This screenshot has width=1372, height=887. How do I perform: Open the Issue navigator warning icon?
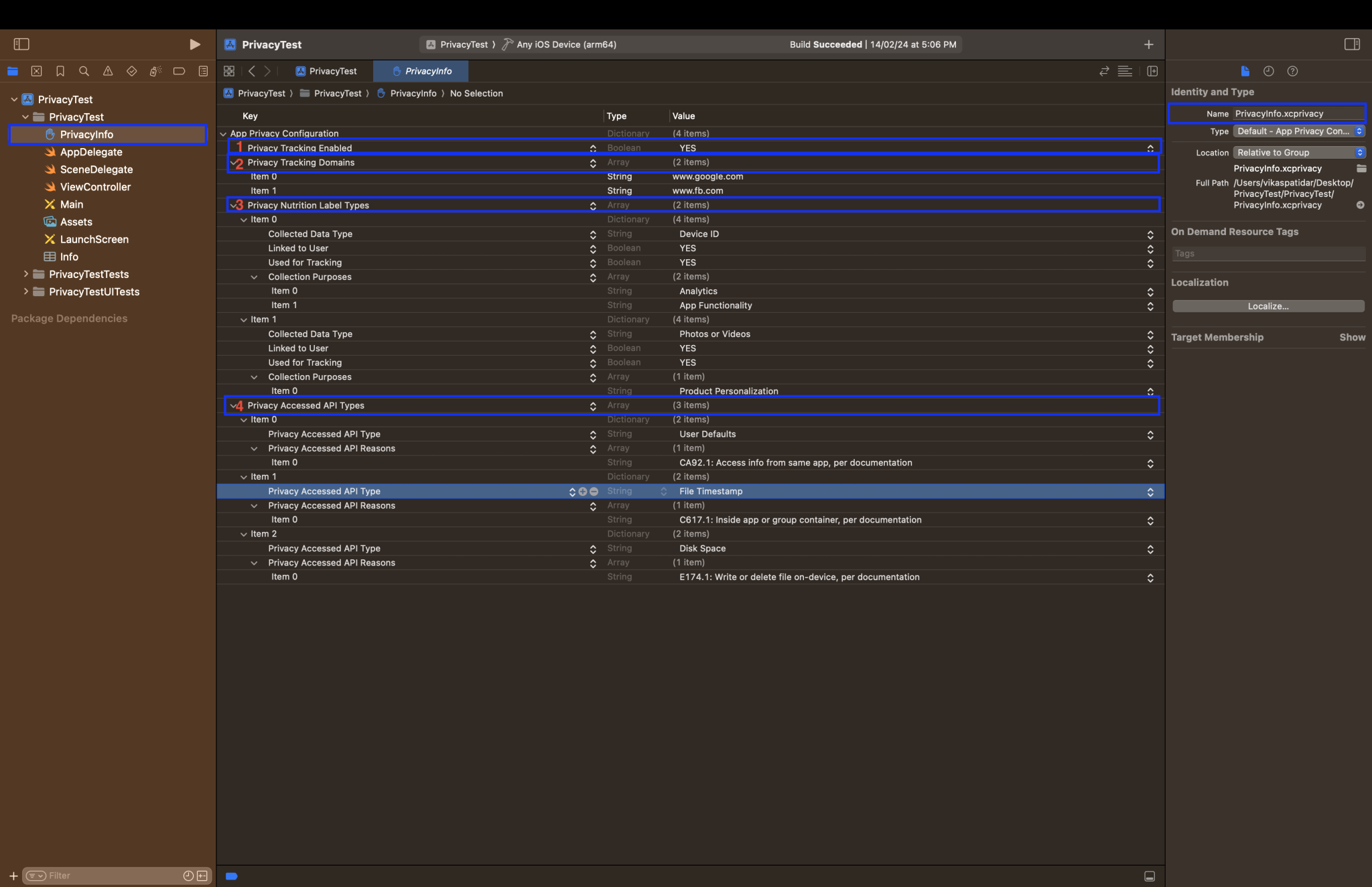[108, 71]
